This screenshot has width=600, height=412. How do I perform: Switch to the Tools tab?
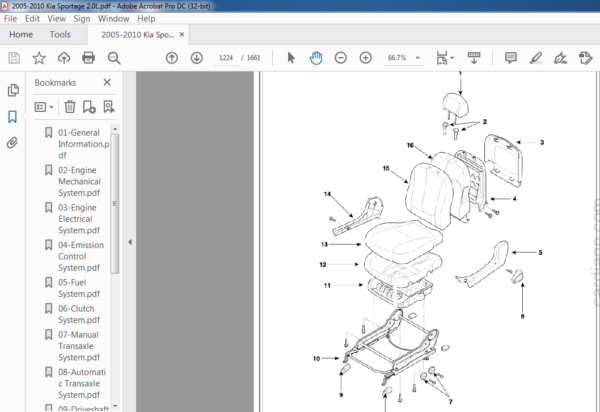click(60, 34)
